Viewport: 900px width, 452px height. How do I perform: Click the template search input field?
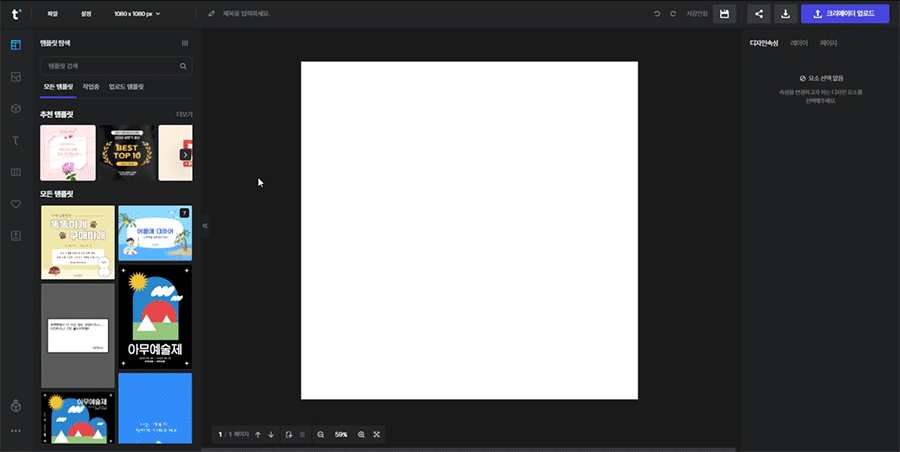tap(110, 66)
